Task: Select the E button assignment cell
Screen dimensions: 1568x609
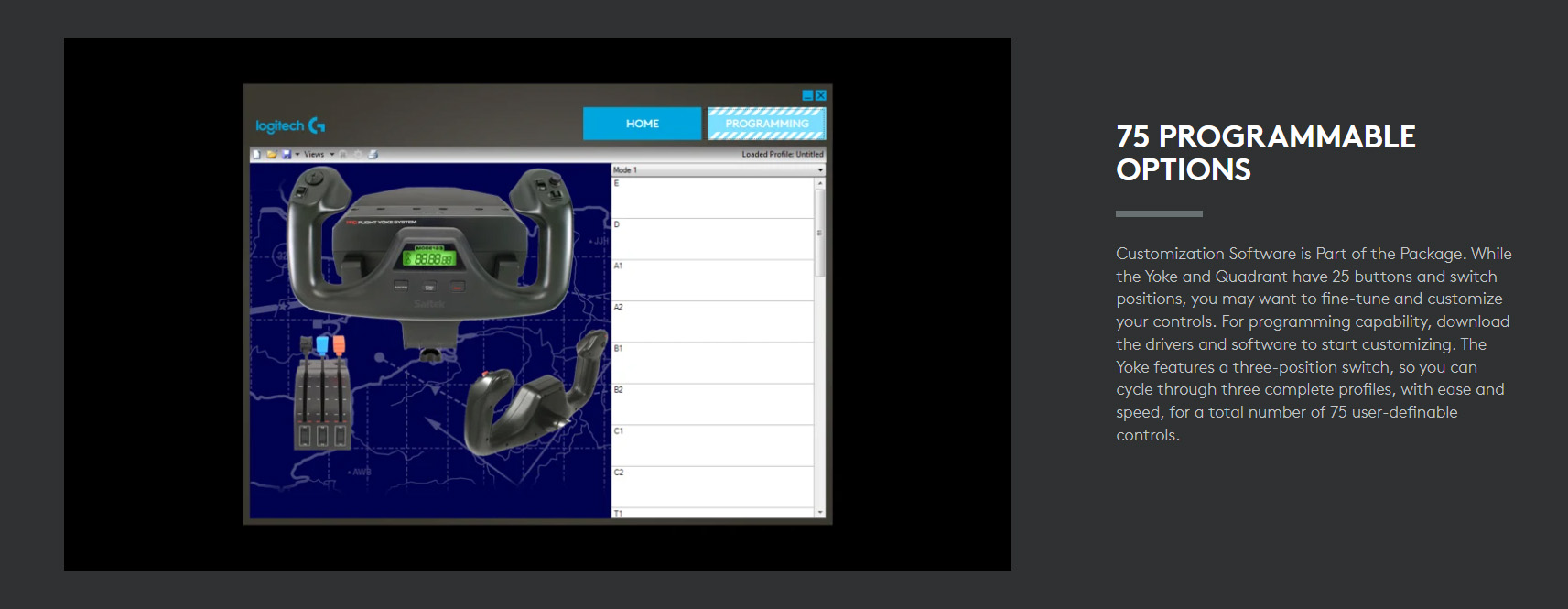Action: pyautogui.click(x=712, y=198)
